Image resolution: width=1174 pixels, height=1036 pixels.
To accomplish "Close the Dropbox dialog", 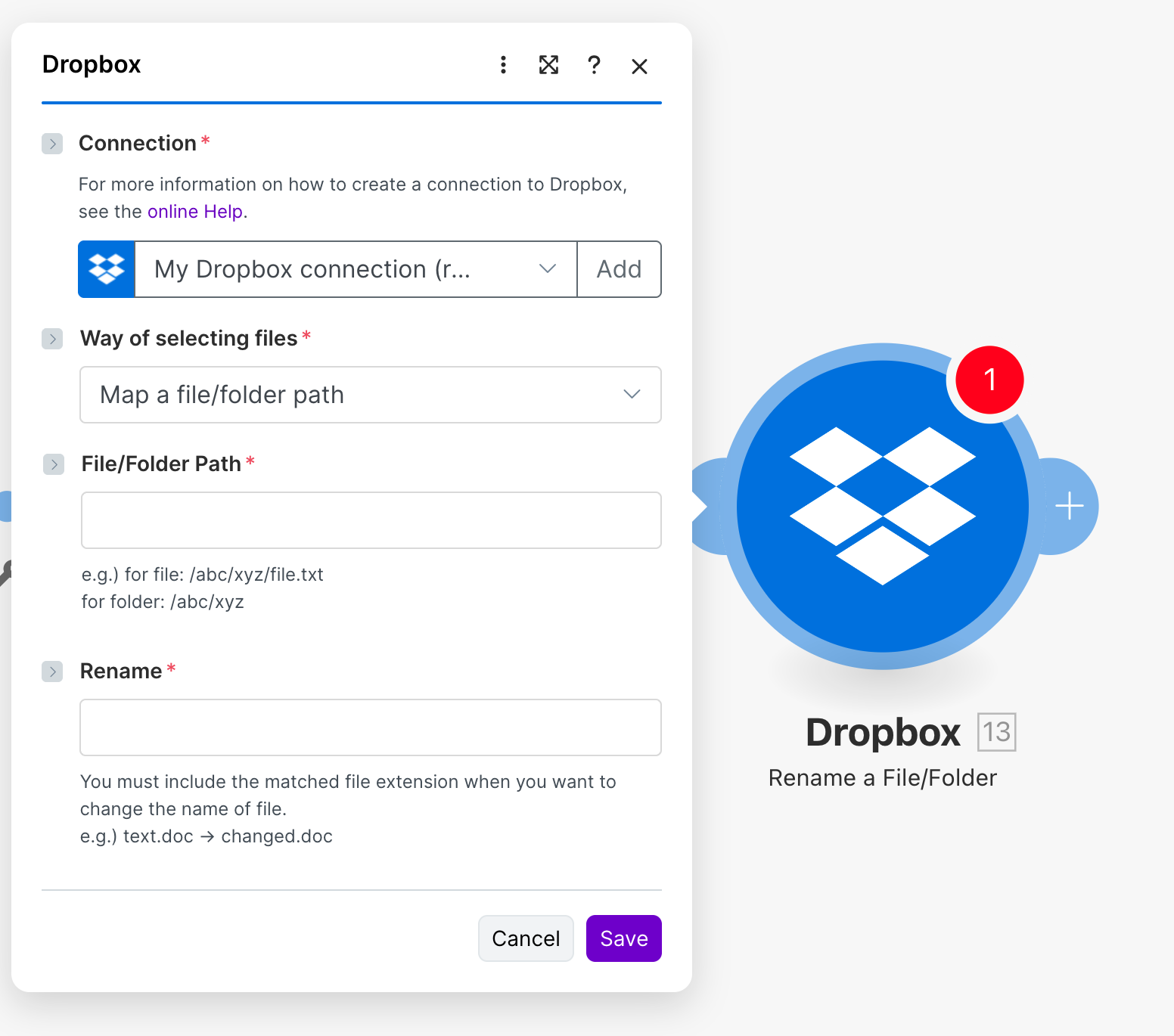I will pyautogui.click(x=639, y=67).
